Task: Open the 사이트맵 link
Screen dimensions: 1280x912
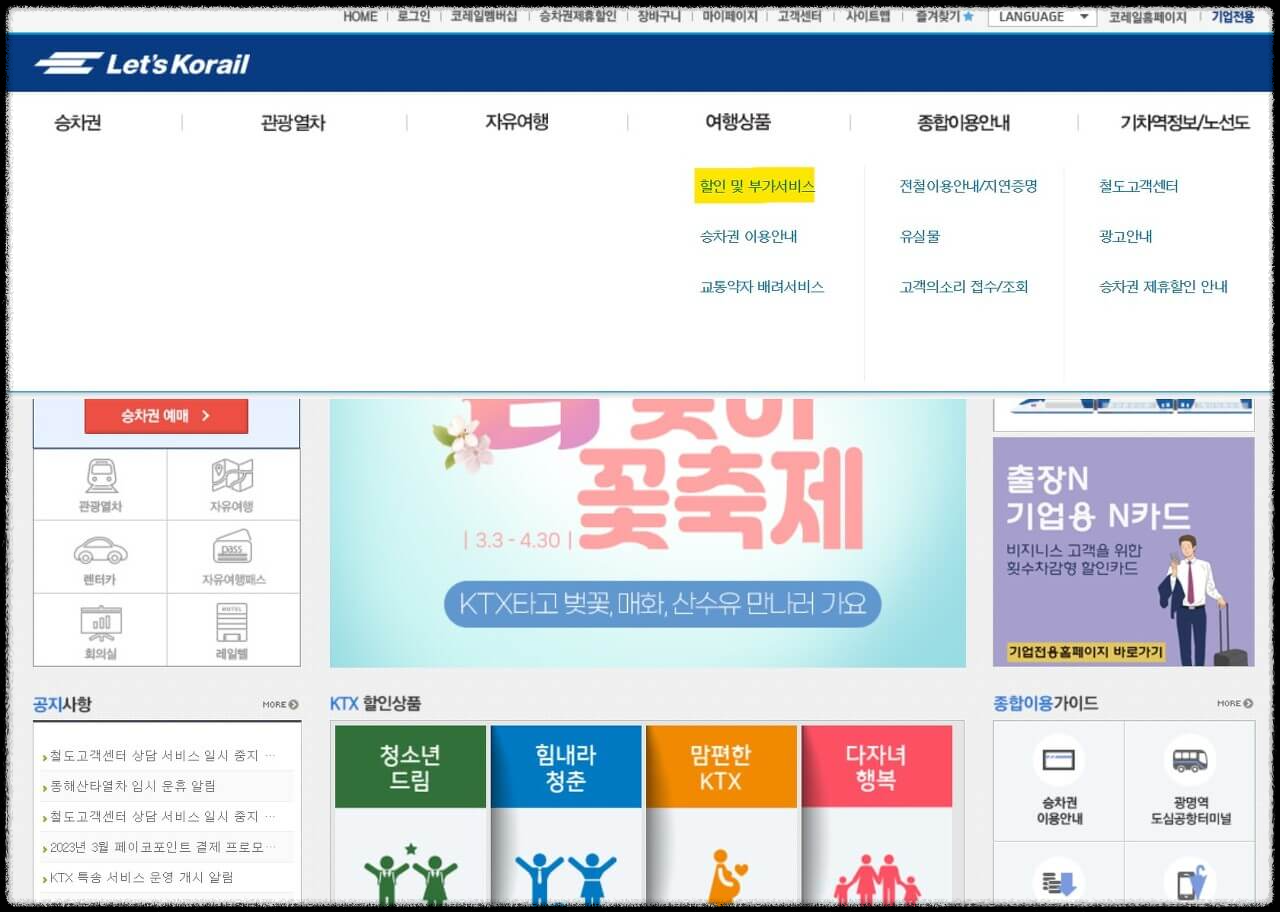Action: coord(868,17)
